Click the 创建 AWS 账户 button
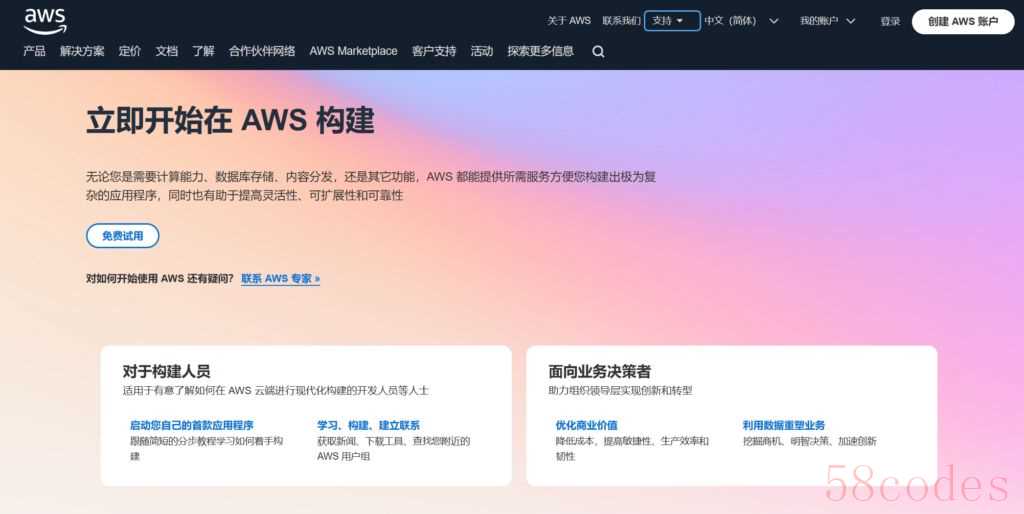Image resolution: width=1024 pixels, height=514 pixels. 963,22
